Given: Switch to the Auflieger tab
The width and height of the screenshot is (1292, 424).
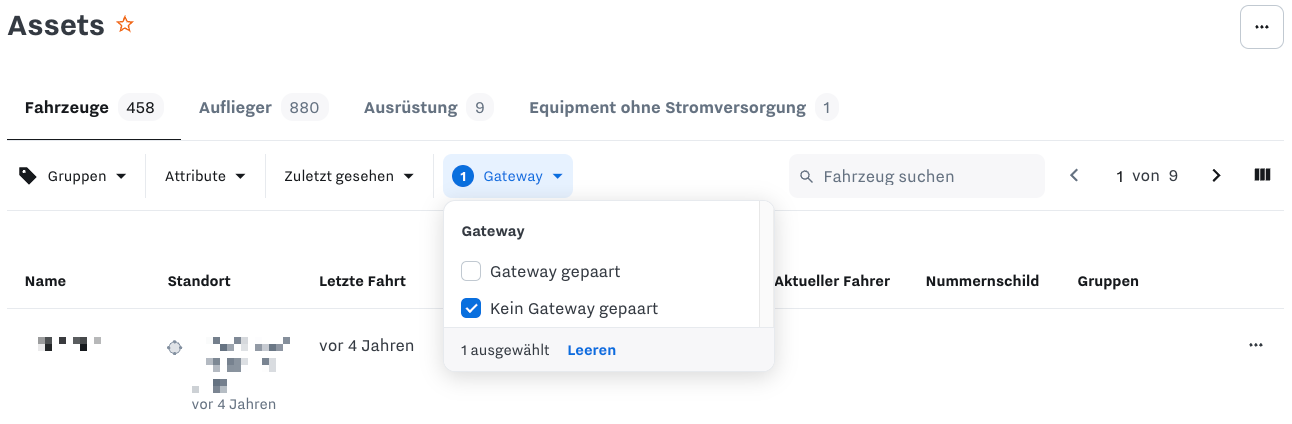Looking at the screenshot, I should pos(263,107).
